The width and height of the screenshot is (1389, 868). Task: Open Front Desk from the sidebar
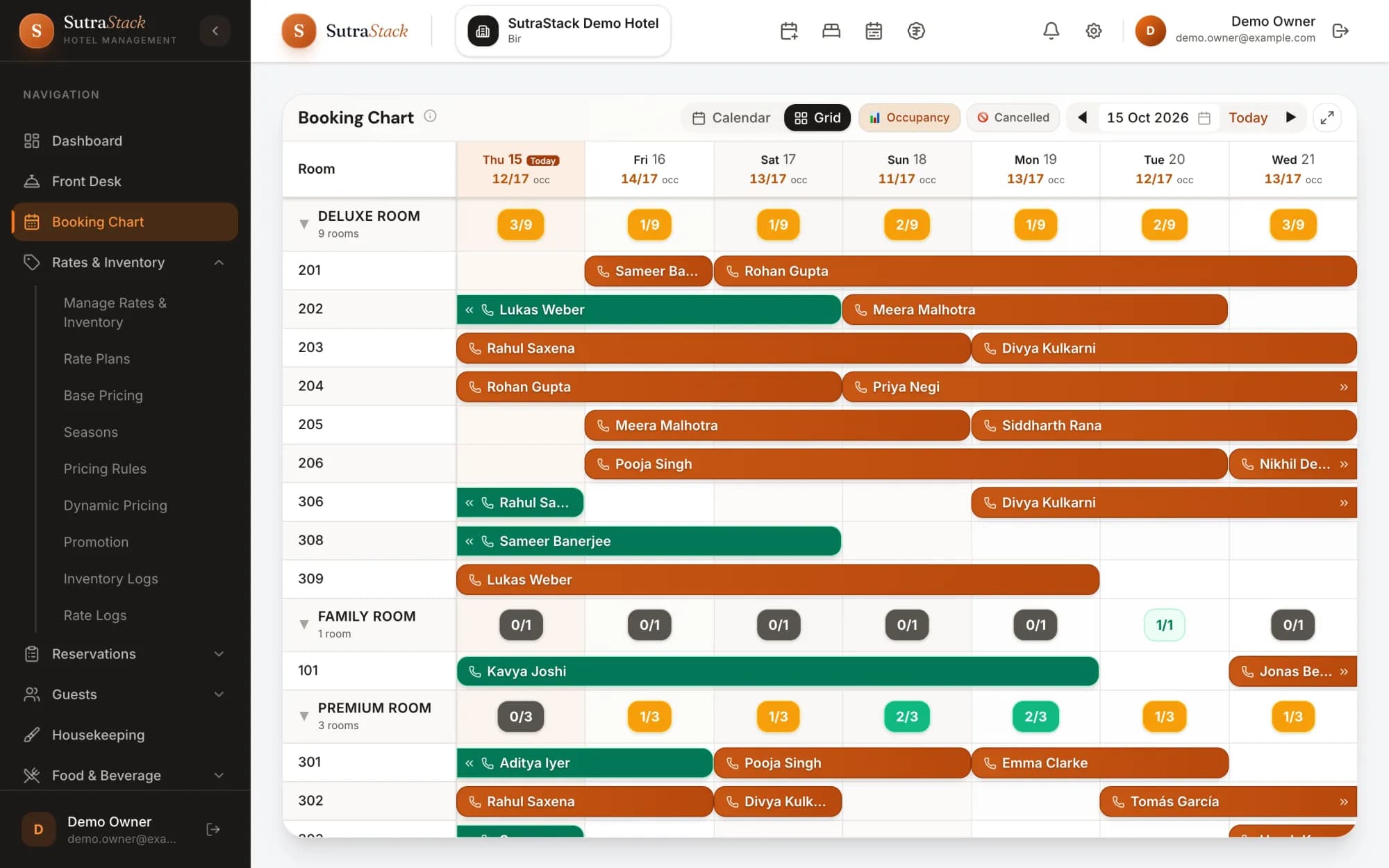click(x=125, y=181)
